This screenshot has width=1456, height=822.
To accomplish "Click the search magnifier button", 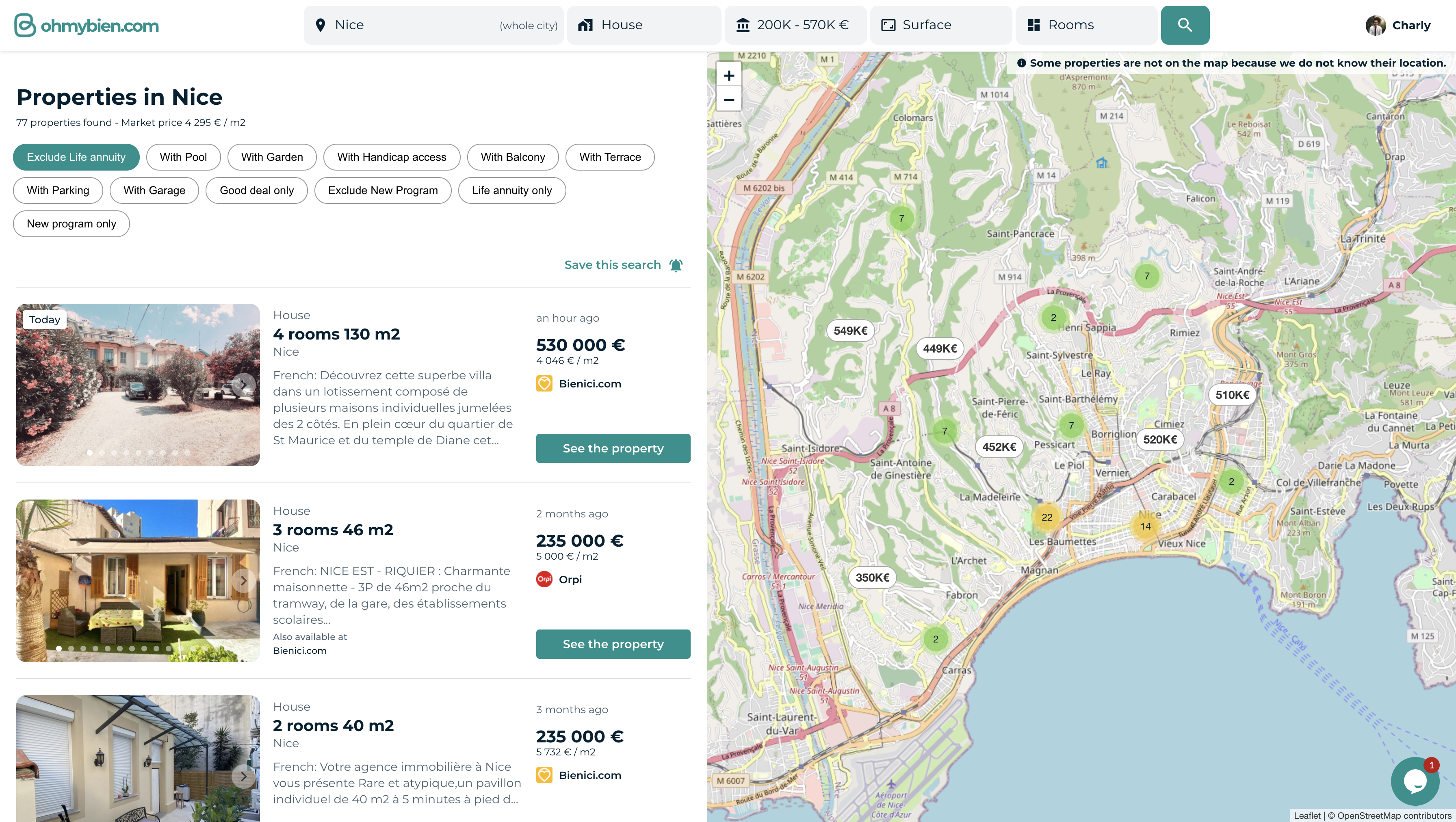I will coord(1185,25).
